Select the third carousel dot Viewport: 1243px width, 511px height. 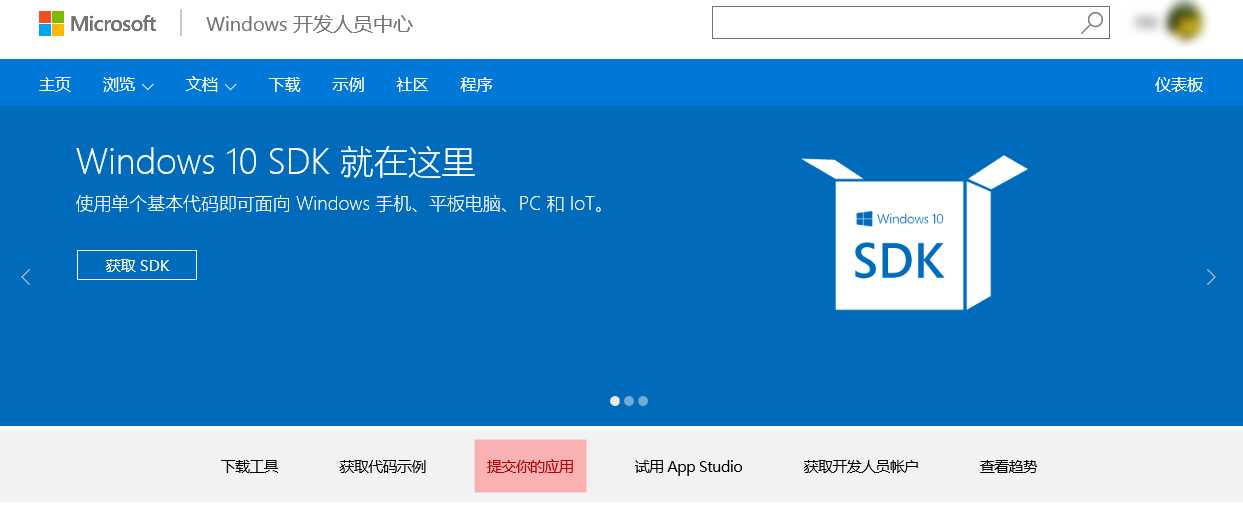click(643, 401)
